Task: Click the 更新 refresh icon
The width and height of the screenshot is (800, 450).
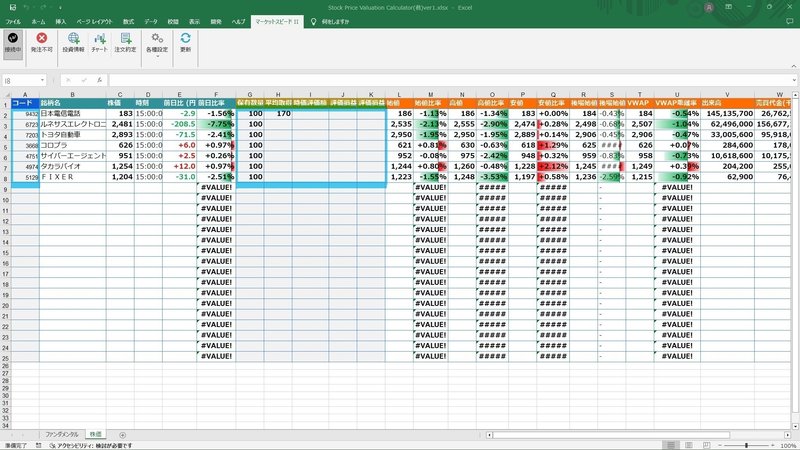Action: coord(185,42)
